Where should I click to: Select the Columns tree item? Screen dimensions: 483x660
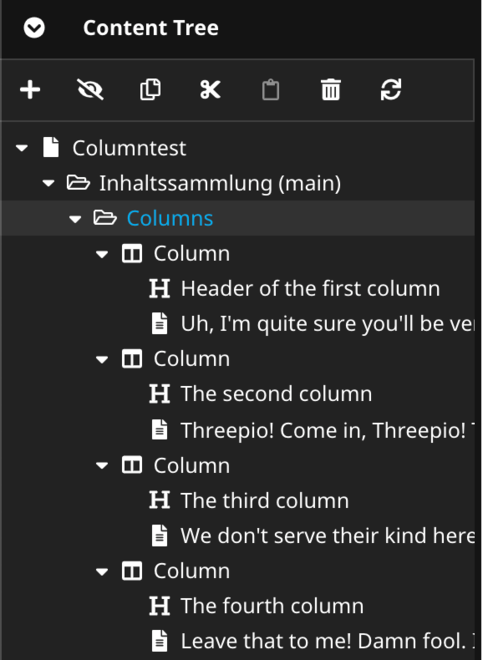pyautogui.click(x=170, y=218)
